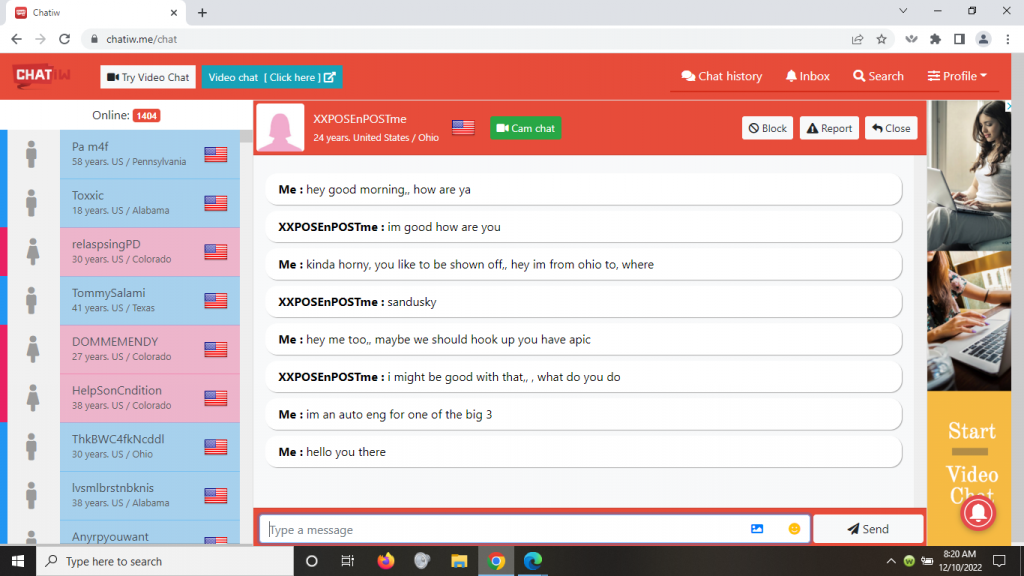Click the red notification bell icon
The width and height of the screenshot is (1024, 576).
[977, 513]
